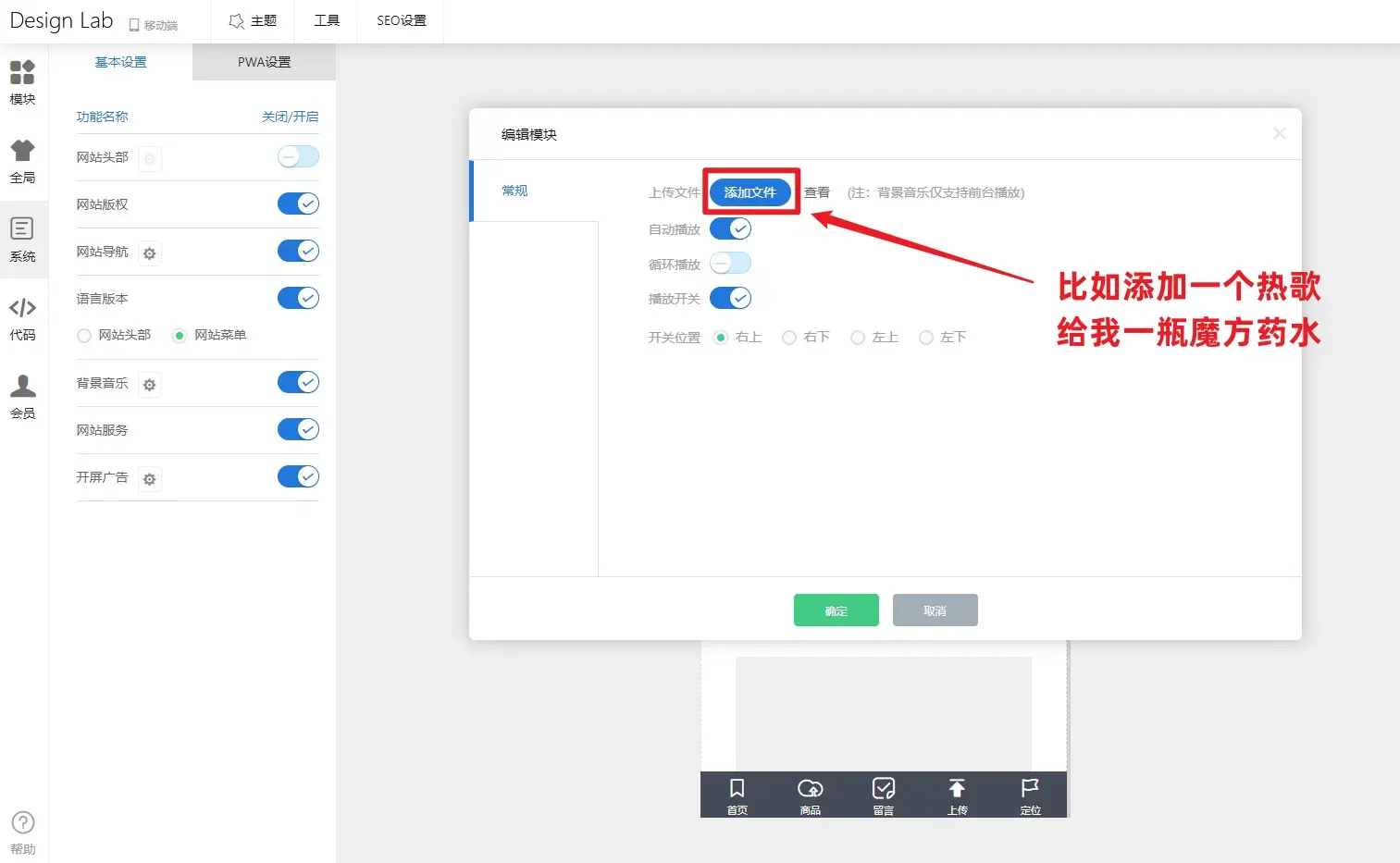
Task: Enable the 循环播放 loop switch
Action: coord(730,264)
